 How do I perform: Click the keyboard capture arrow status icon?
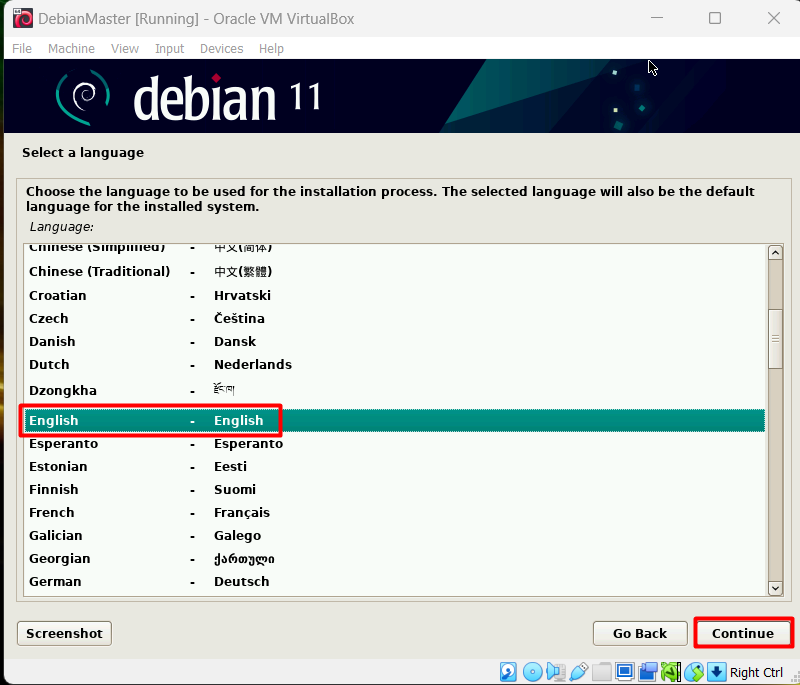pyautogui.click(x=717, y=672)
